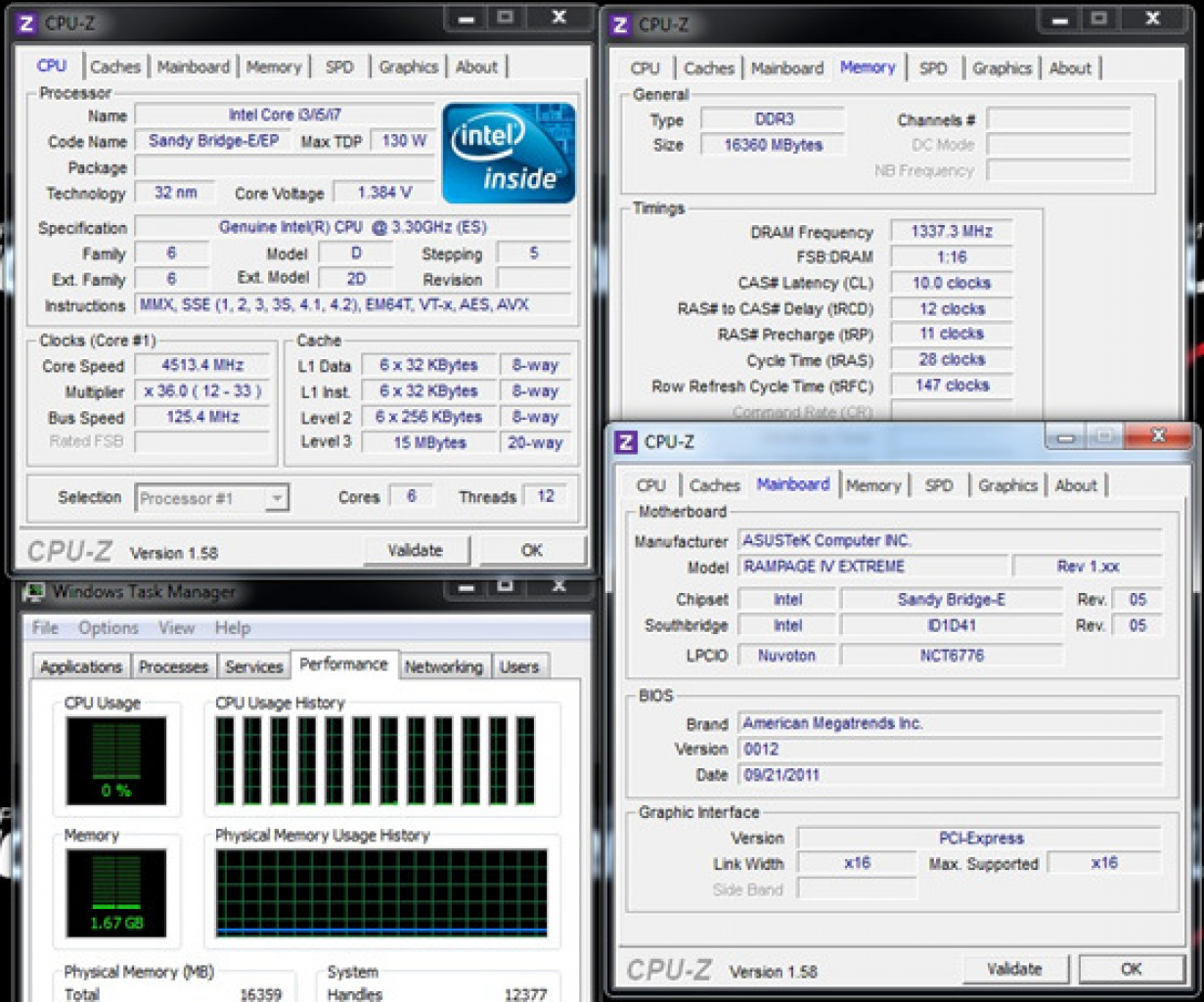Viewport: 1204px width, 1002px height.
Task: Open Graphics tab in CPU-Z Mainboard window
Action: pyautogui.click(x=1008, y=485)
